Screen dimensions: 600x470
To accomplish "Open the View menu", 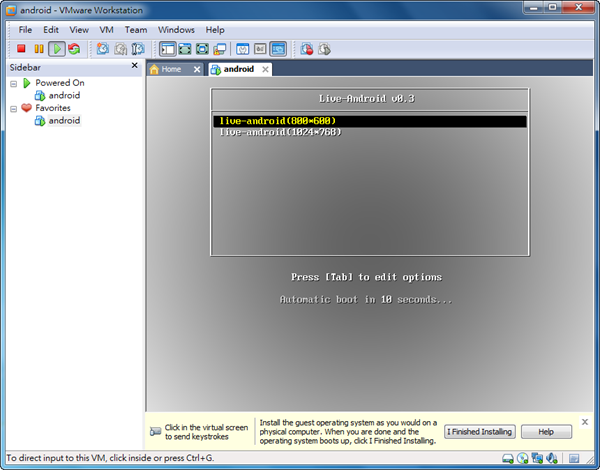I will (79, 30).
